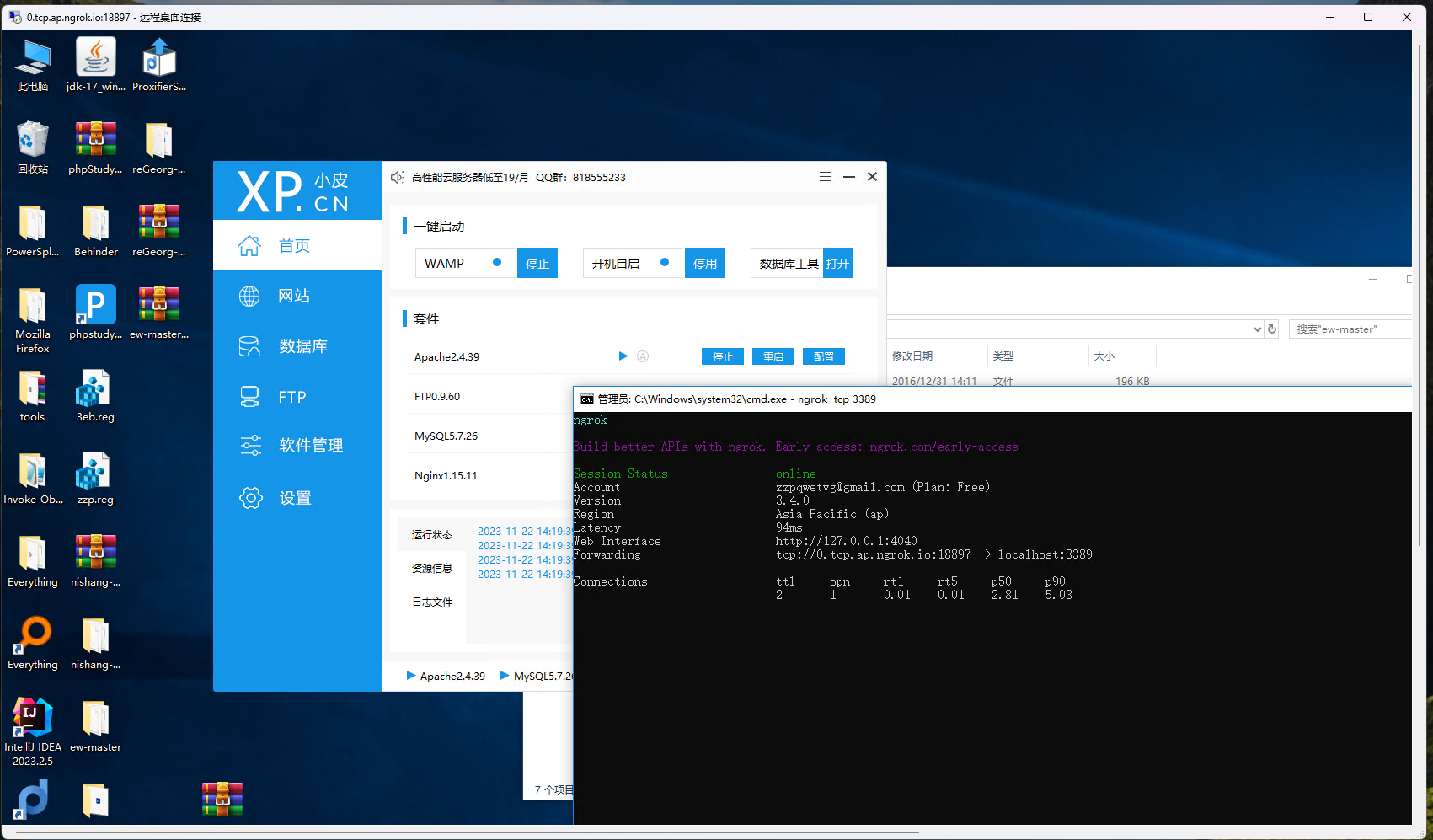The image size is (1433, 840).
Task: Open the FTP sidebar tab
Action: click(297, 397)
